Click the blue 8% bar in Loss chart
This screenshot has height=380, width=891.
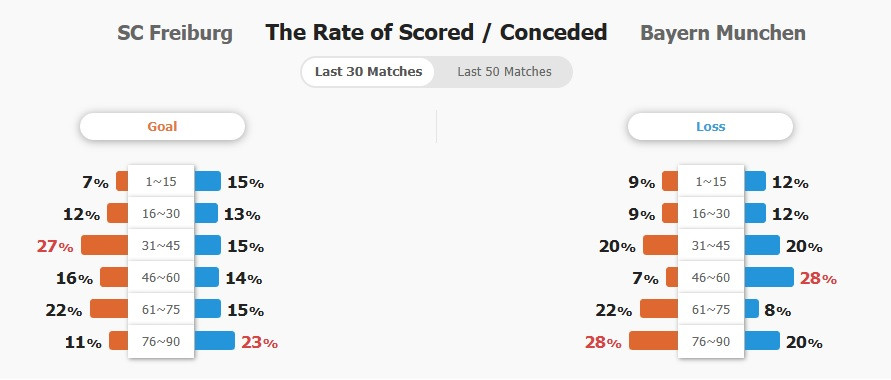point(751,309)
